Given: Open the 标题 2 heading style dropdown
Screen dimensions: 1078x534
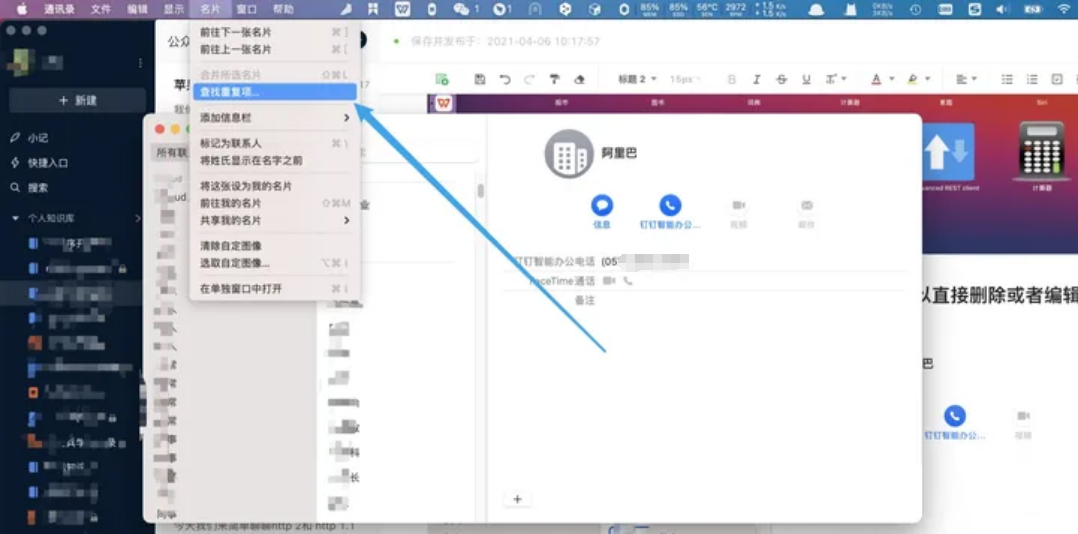Looking at the screenshot, I should [x=637, y=79].
